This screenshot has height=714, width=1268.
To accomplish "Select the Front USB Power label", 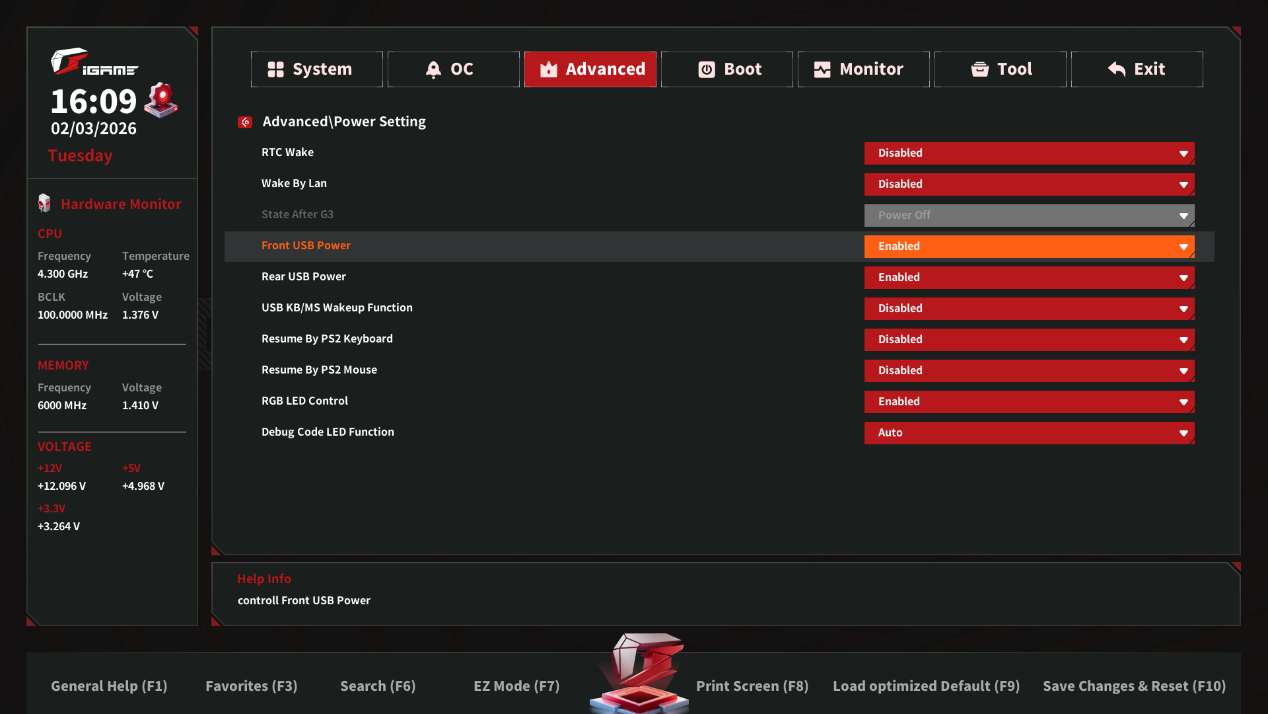I will [306, 245].
